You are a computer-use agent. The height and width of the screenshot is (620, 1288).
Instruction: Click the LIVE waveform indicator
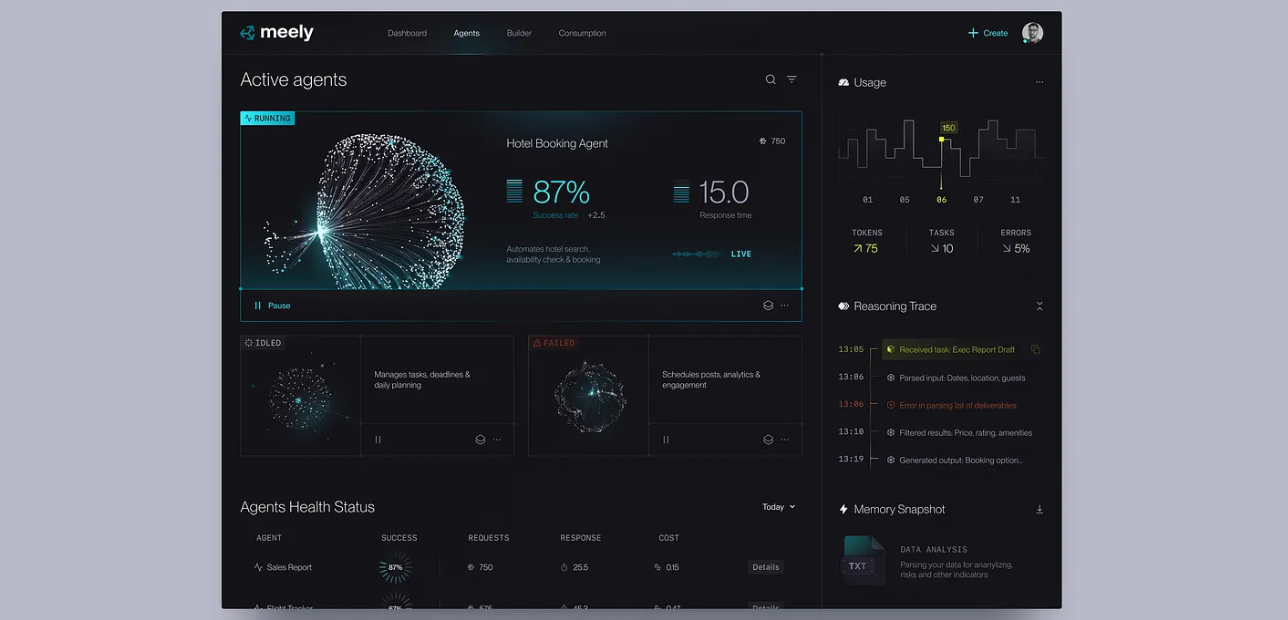coord(712,254)
